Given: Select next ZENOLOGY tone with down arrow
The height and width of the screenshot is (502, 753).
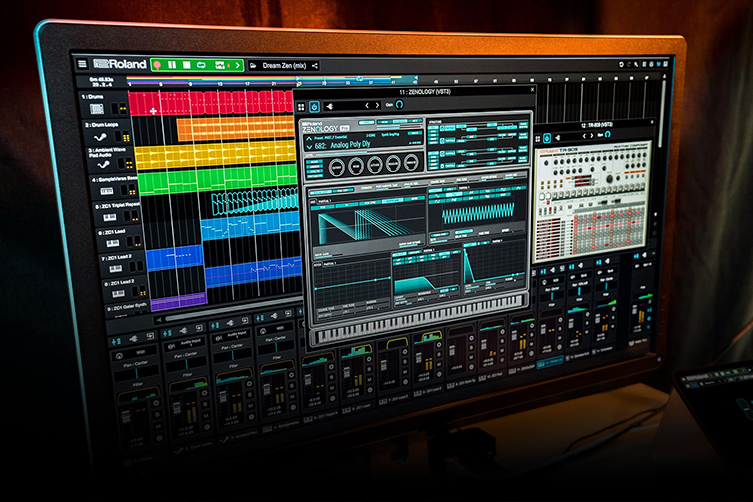Looking at the screenshot, I should pyautogui.click(x=309, y=146).
